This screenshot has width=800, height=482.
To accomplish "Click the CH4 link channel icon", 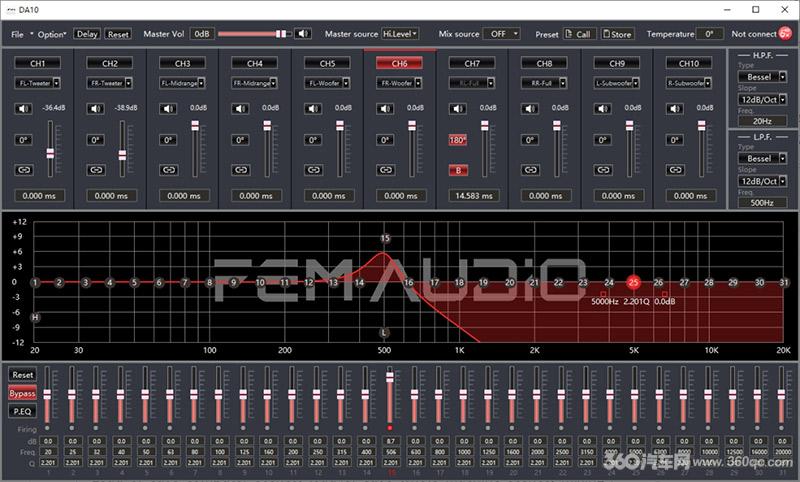I will pyautogui.click(x=241, y=170).
